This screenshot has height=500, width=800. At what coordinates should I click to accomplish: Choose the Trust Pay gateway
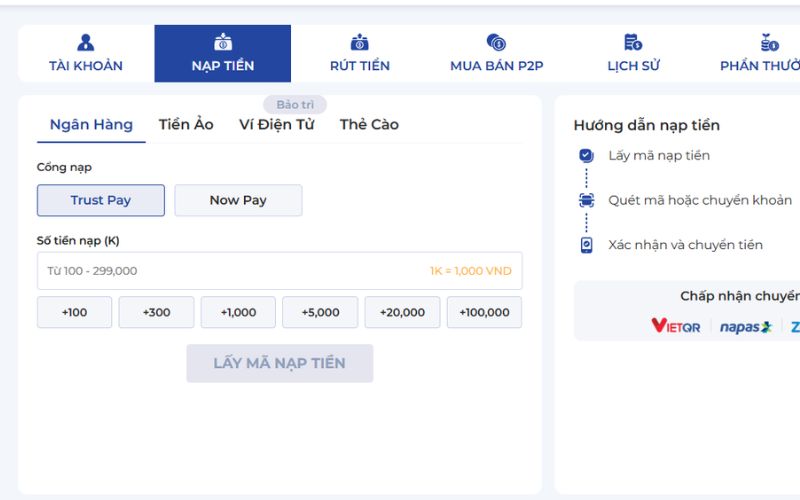tap(101, 200)
